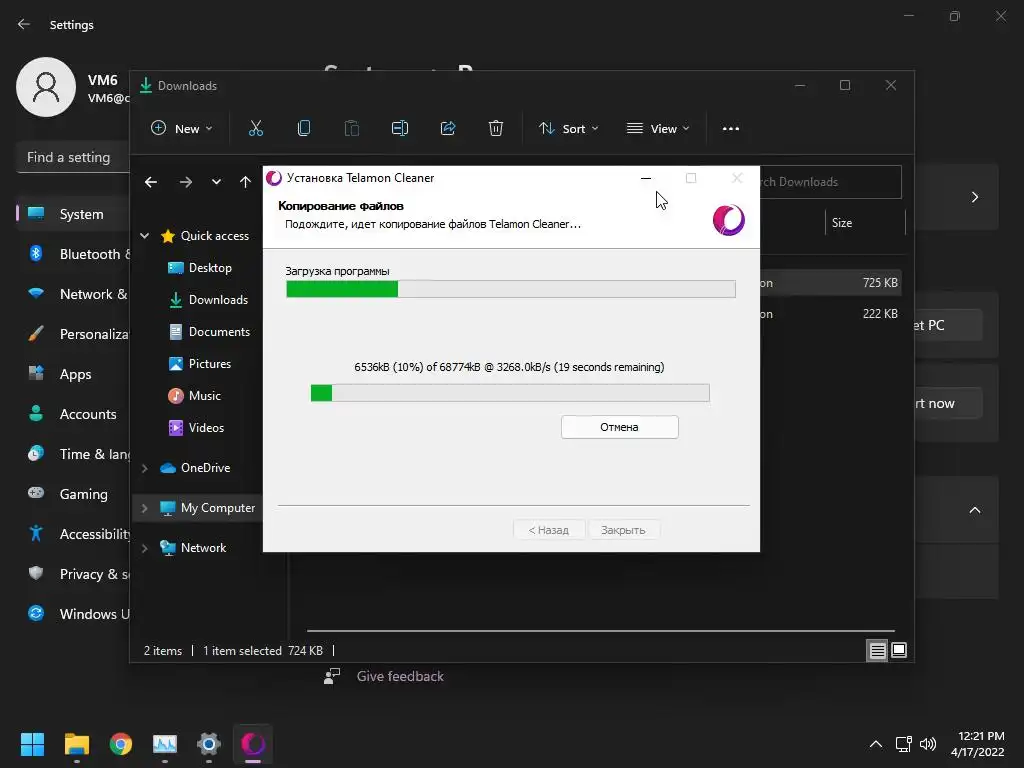Open File Explorer from the taskbar

point(76,744)
